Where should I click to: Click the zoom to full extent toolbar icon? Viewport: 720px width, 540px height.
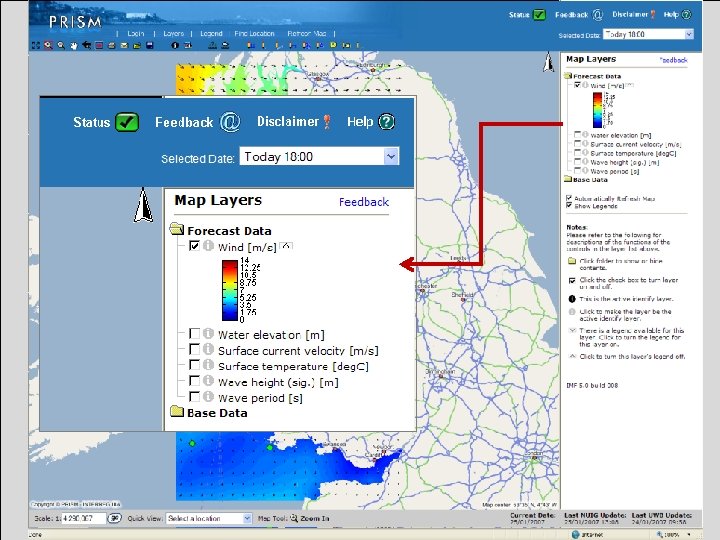[x=36, y=45]
